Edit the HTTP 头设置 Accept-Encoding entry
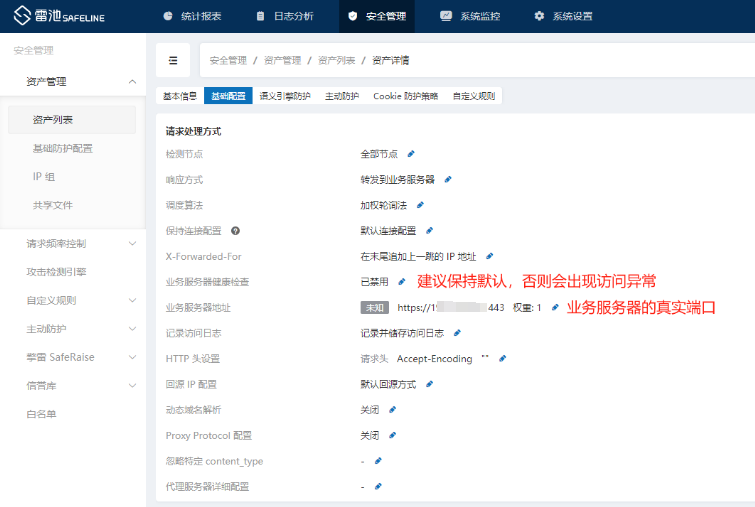755x507 pixels. 503,359
